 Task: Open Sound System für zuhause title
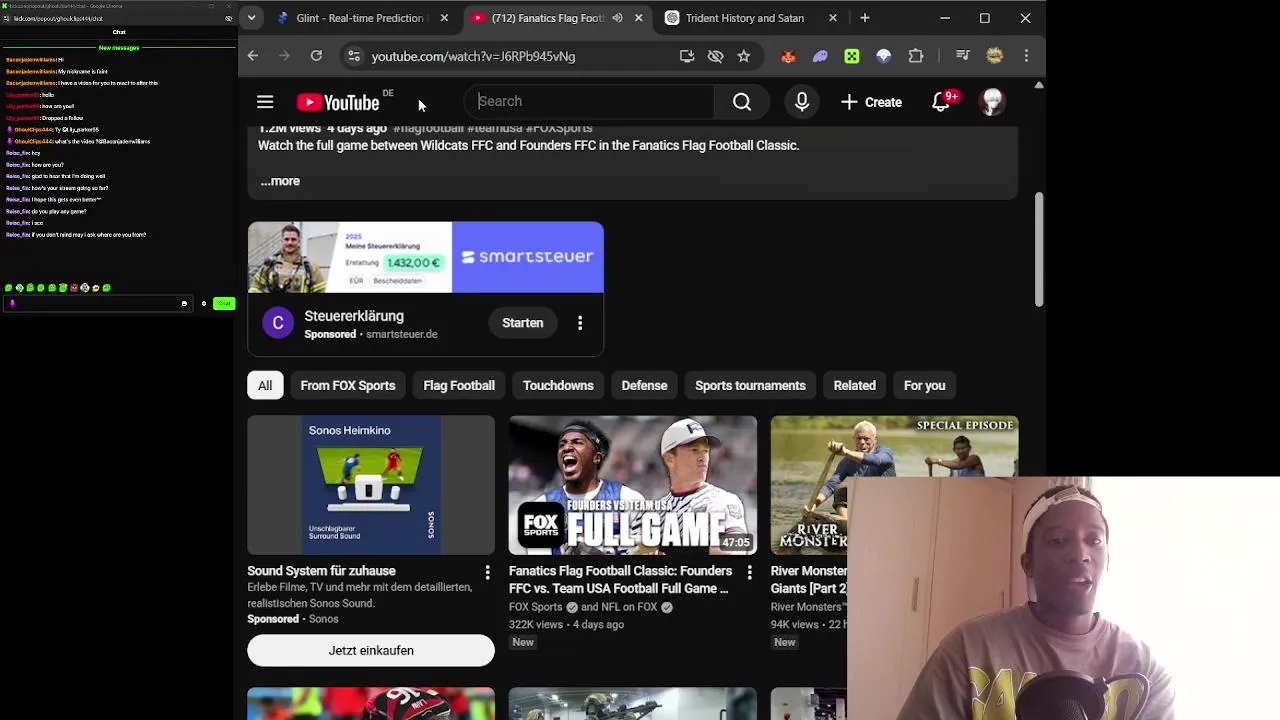(x=322, y=571)
